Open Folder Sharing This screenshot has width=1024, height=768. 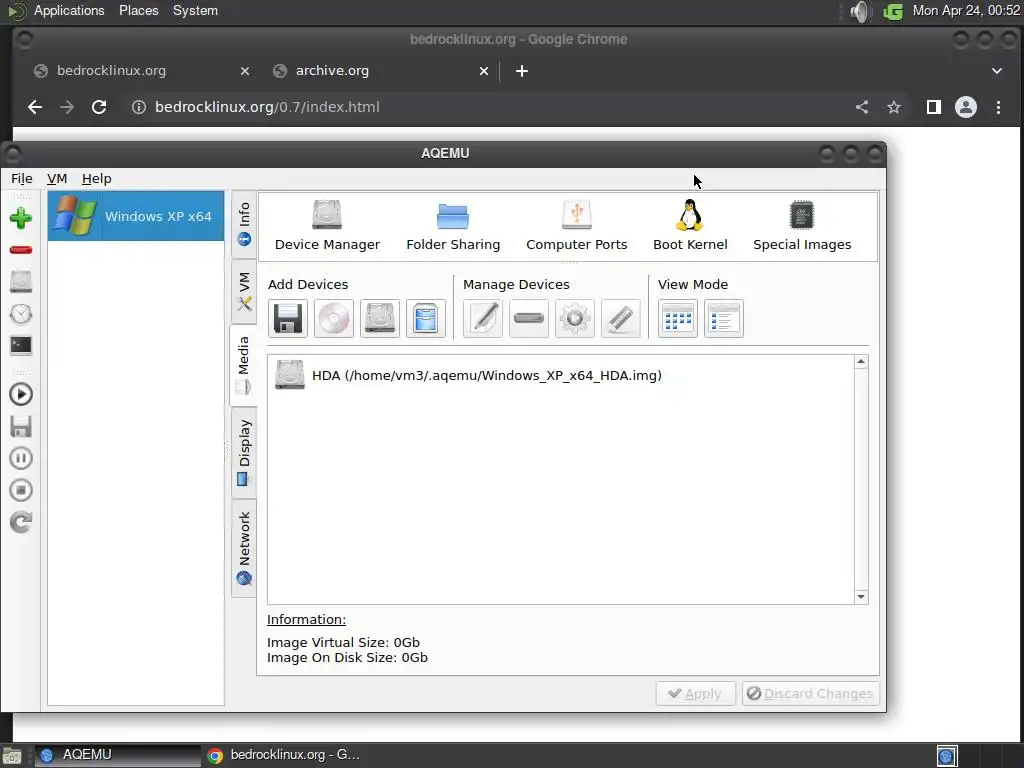[x=453, y=225]
